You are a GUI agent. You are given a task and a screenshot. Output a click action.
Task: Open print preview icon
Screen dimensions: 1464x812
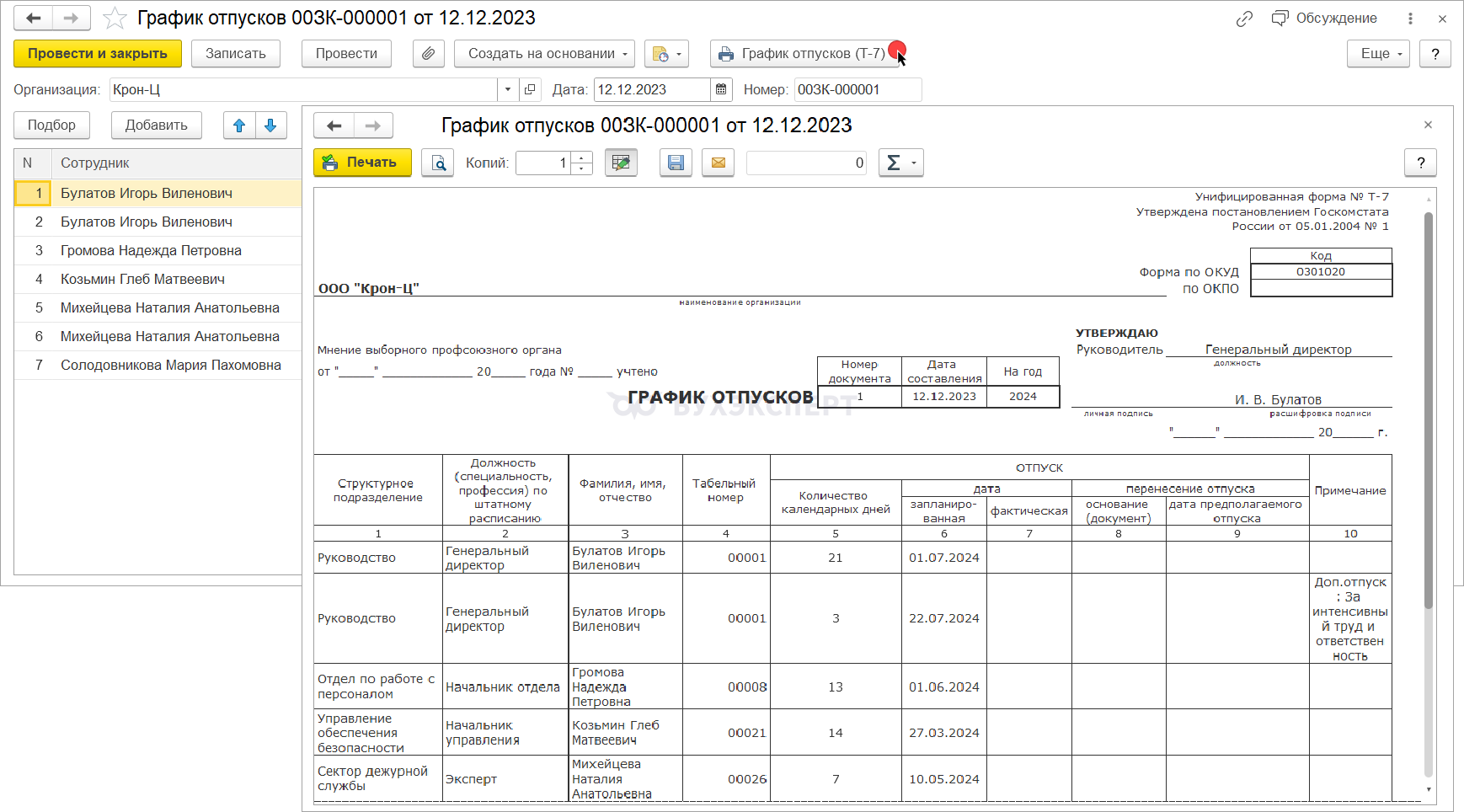point(438,163)
